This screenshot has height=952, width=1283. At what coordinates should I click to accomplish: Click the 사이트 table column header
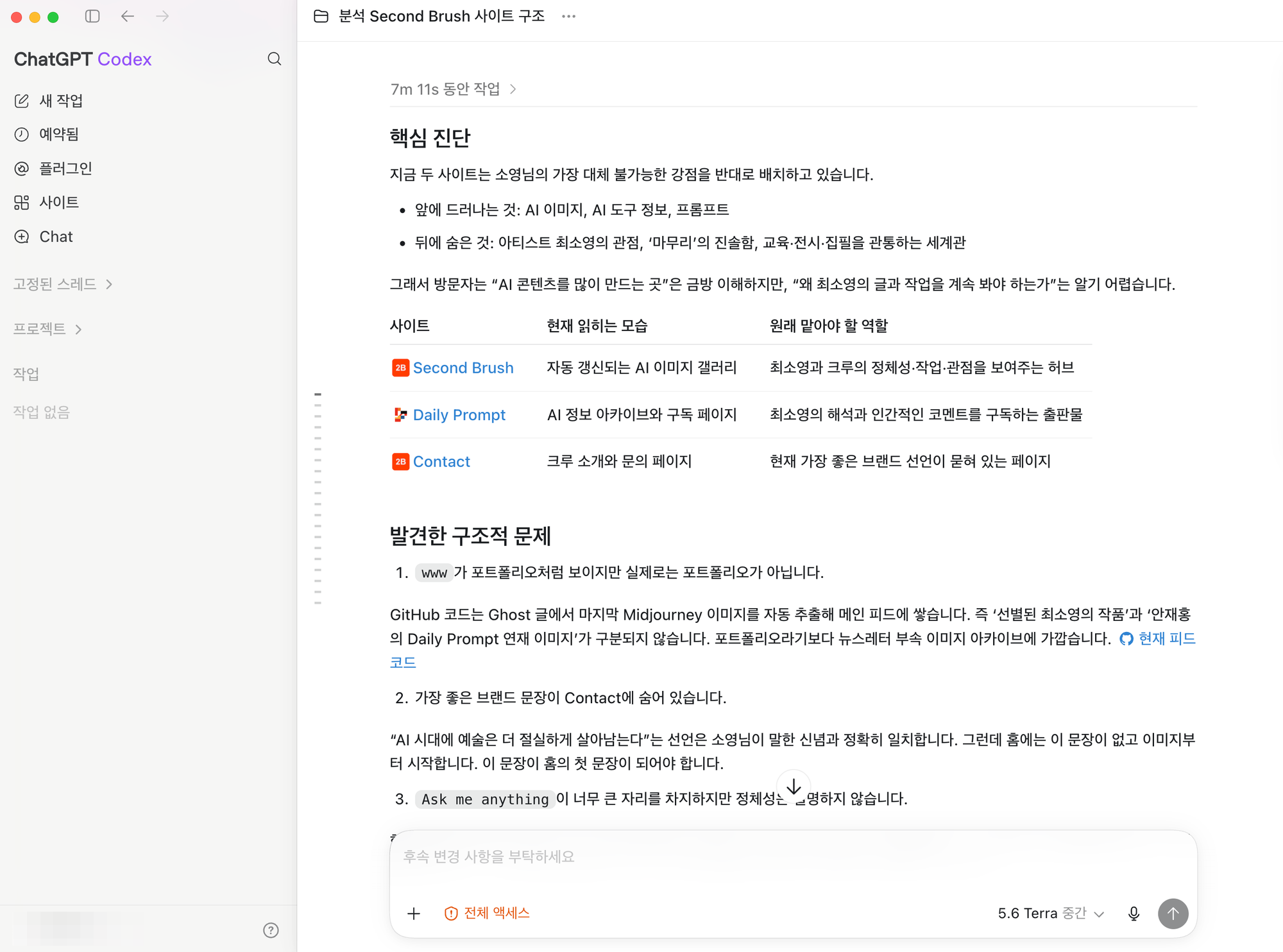pyautogui.click(x=409, y=326)
